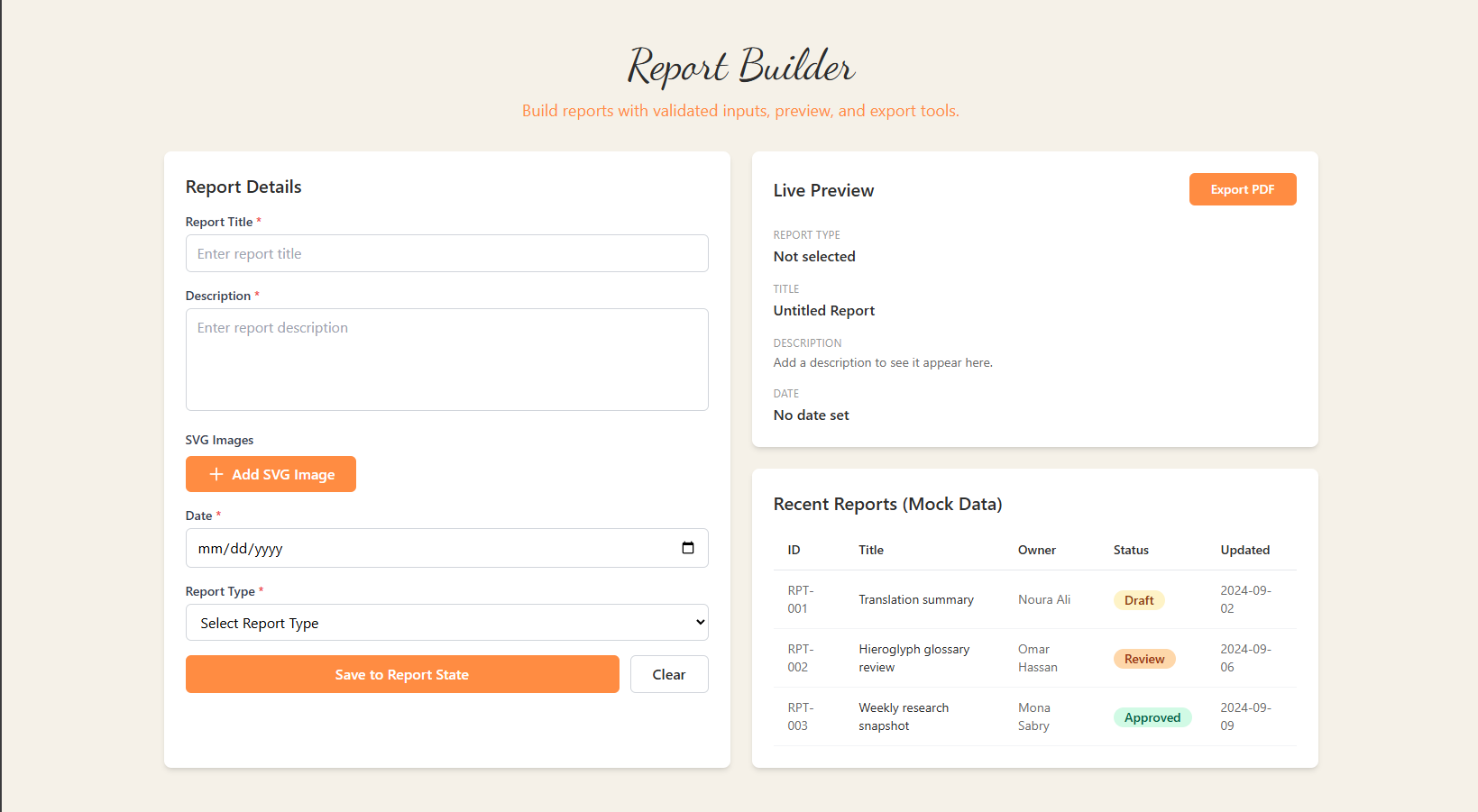Viewport: 1478px width, 812px height.
Task: Click the Live Preview heading
Action: tap(823, 190)
